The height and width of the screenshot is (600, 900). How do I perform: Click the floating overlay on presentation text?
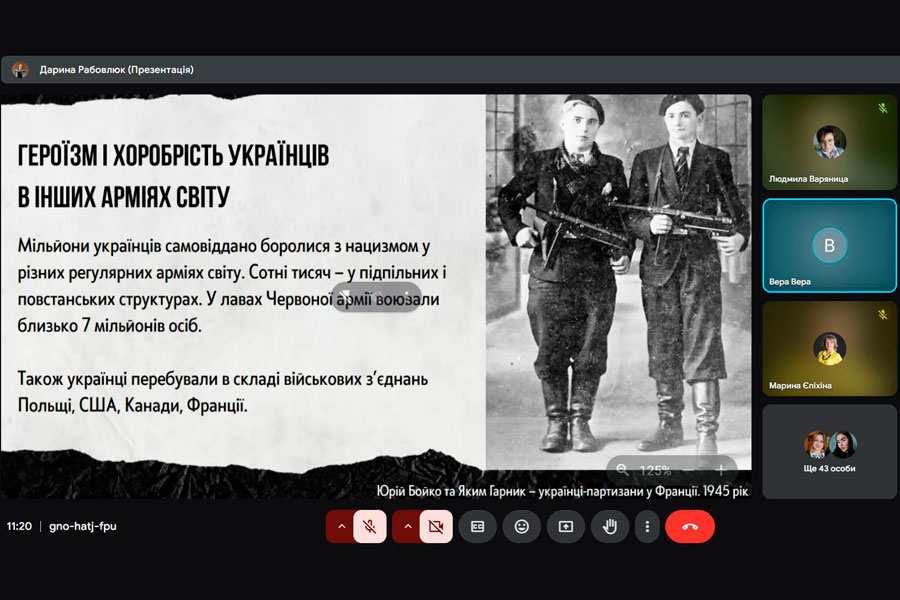(377, 297)
